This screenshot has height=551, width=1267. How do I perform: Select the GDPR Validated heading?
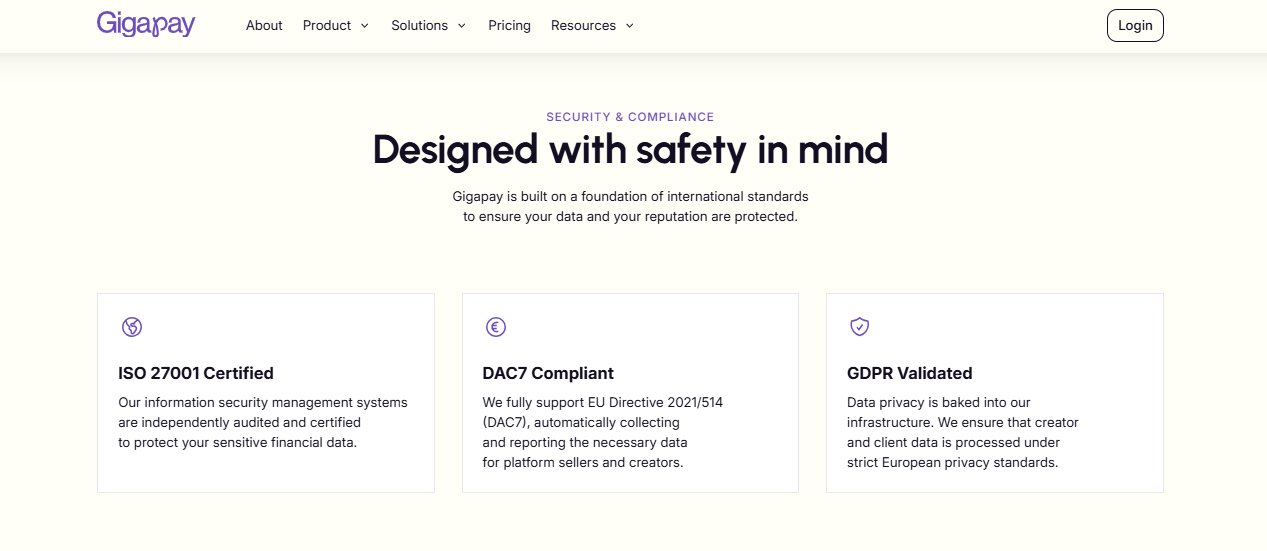tap(909, 373)
